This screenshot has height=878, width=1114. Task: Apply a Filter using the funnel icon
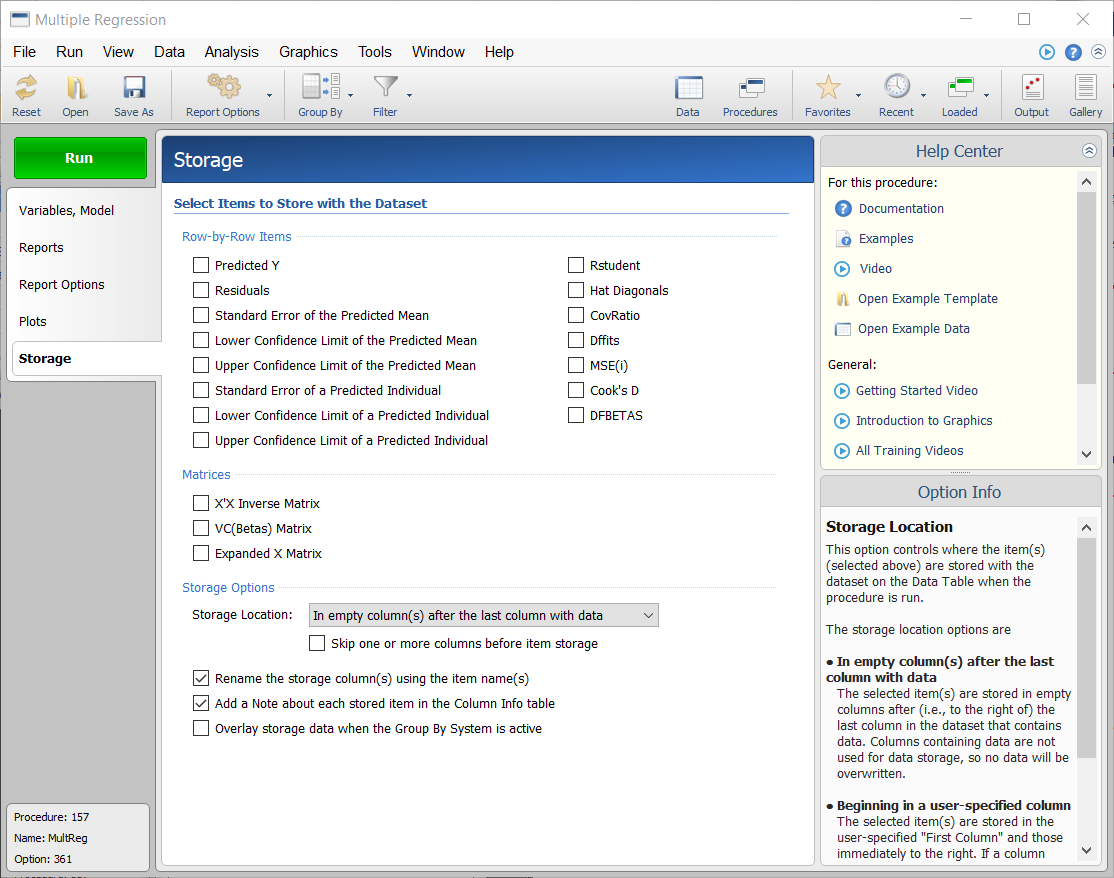point(384,88)
